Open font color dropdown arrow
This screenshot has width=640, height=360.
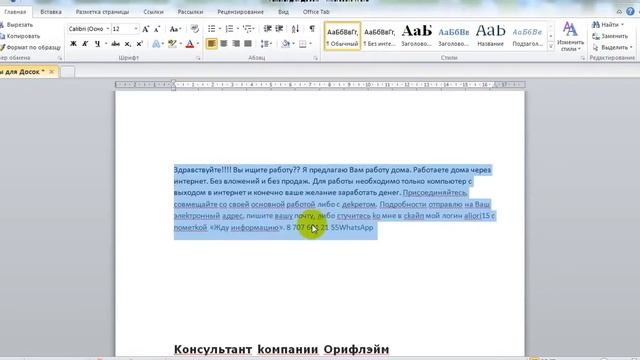[x=198, y=44]
